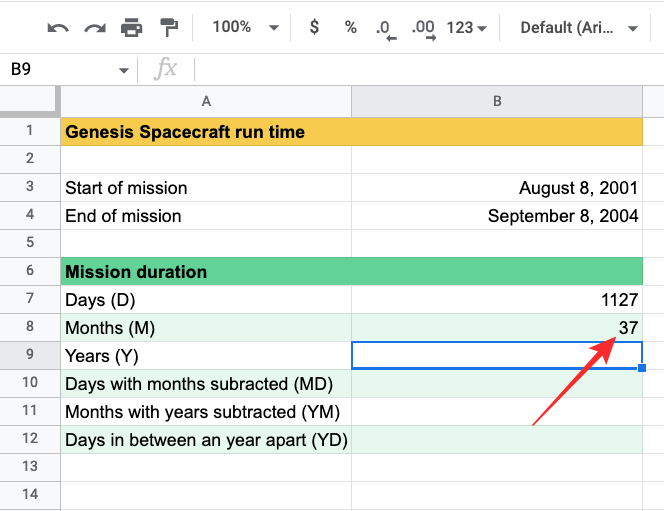Format as currency with dollar icon
The height and width of the screenshot is (511, 664).
(x=314, y=28)
